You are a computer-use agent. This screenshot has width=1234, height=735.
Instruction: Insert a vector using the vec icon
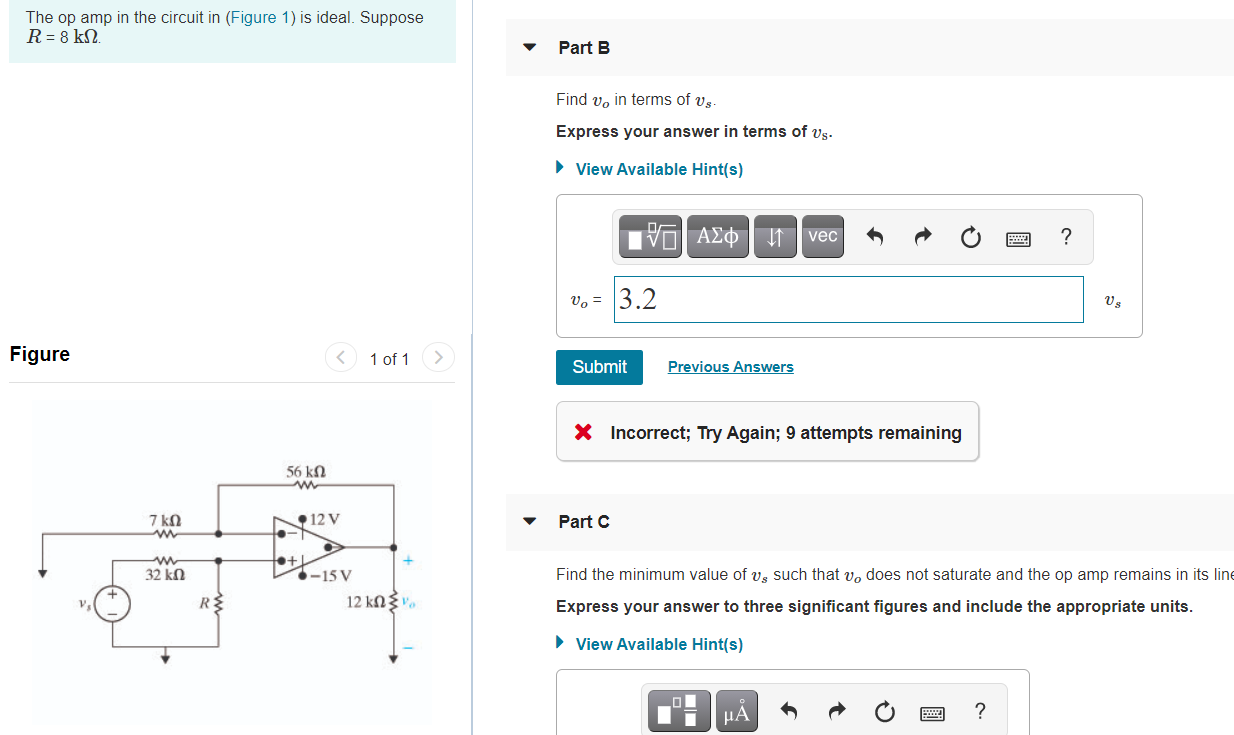tap(822, 236)
